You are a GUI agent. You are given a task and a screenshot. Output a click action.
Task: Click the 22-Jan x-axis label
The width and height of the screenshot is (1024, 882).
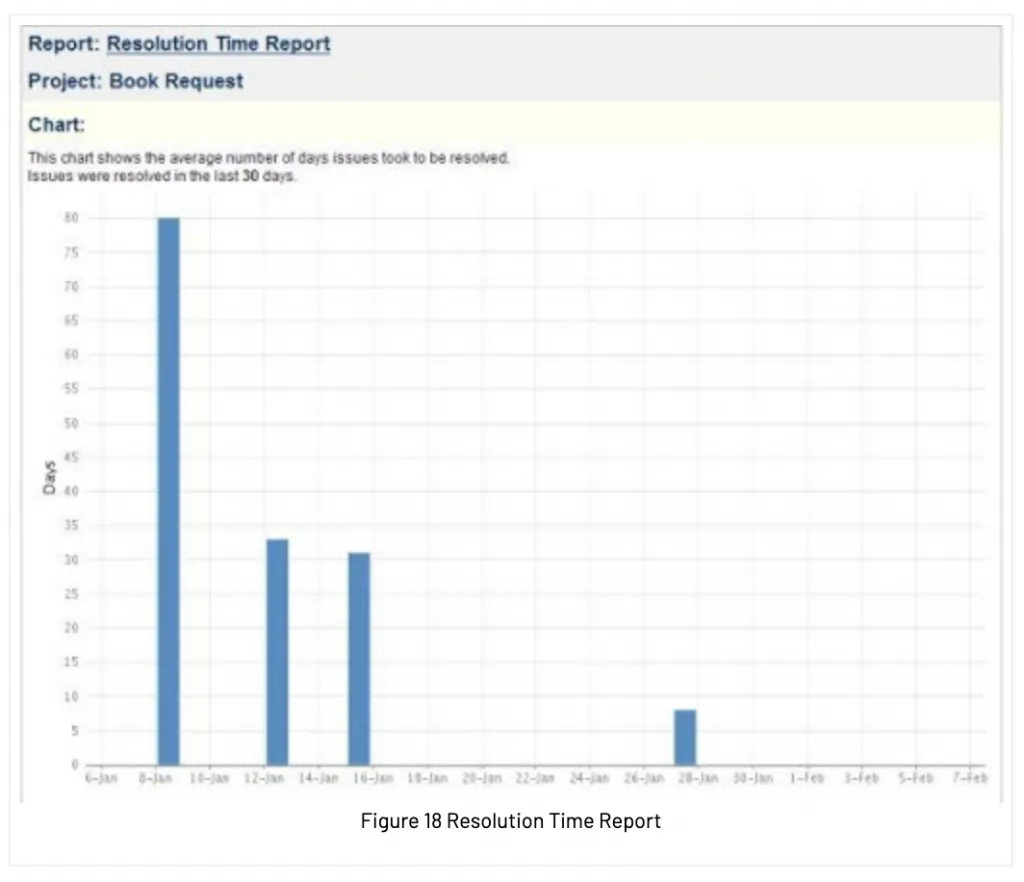535,778
